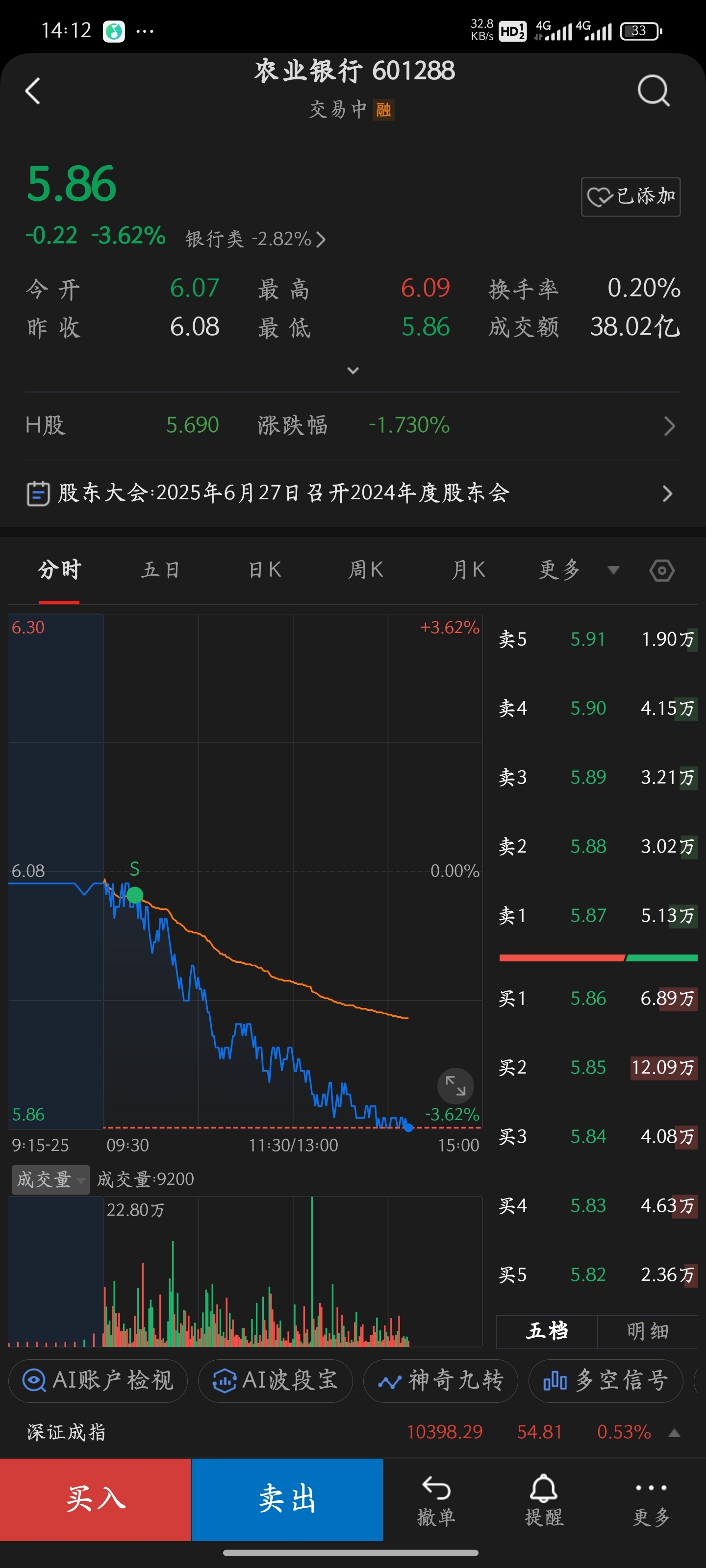Select the 买4 price 5.83 row
The image size is (706, 1568).
(x=597, y=1205)
